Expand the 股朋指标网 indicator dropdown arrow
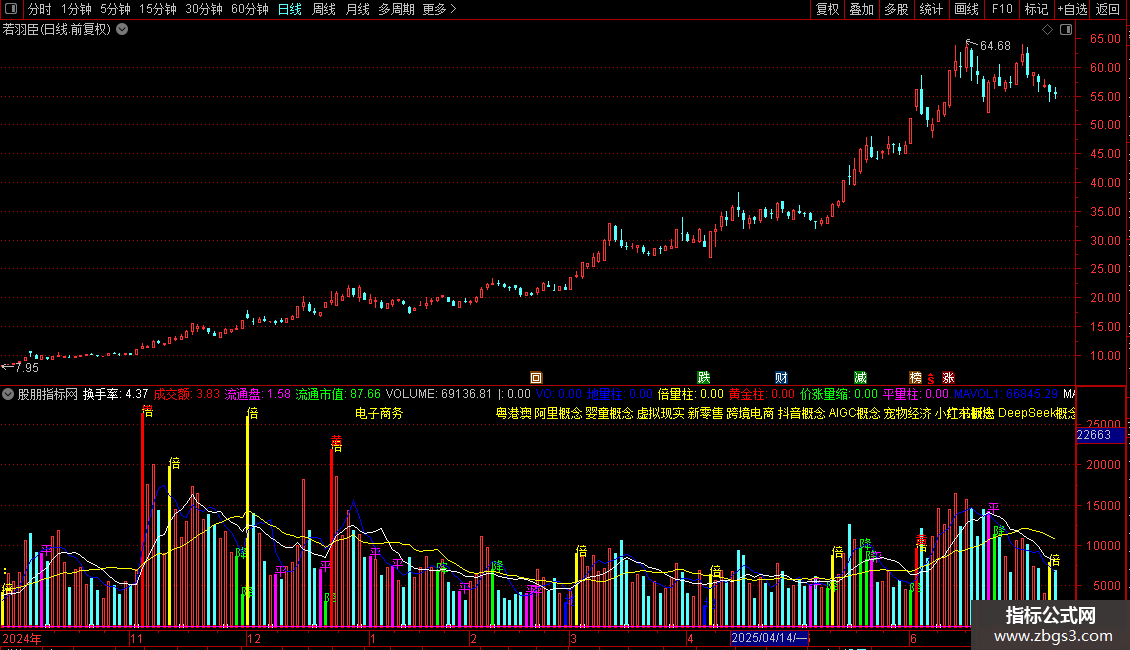 (8, 394)
